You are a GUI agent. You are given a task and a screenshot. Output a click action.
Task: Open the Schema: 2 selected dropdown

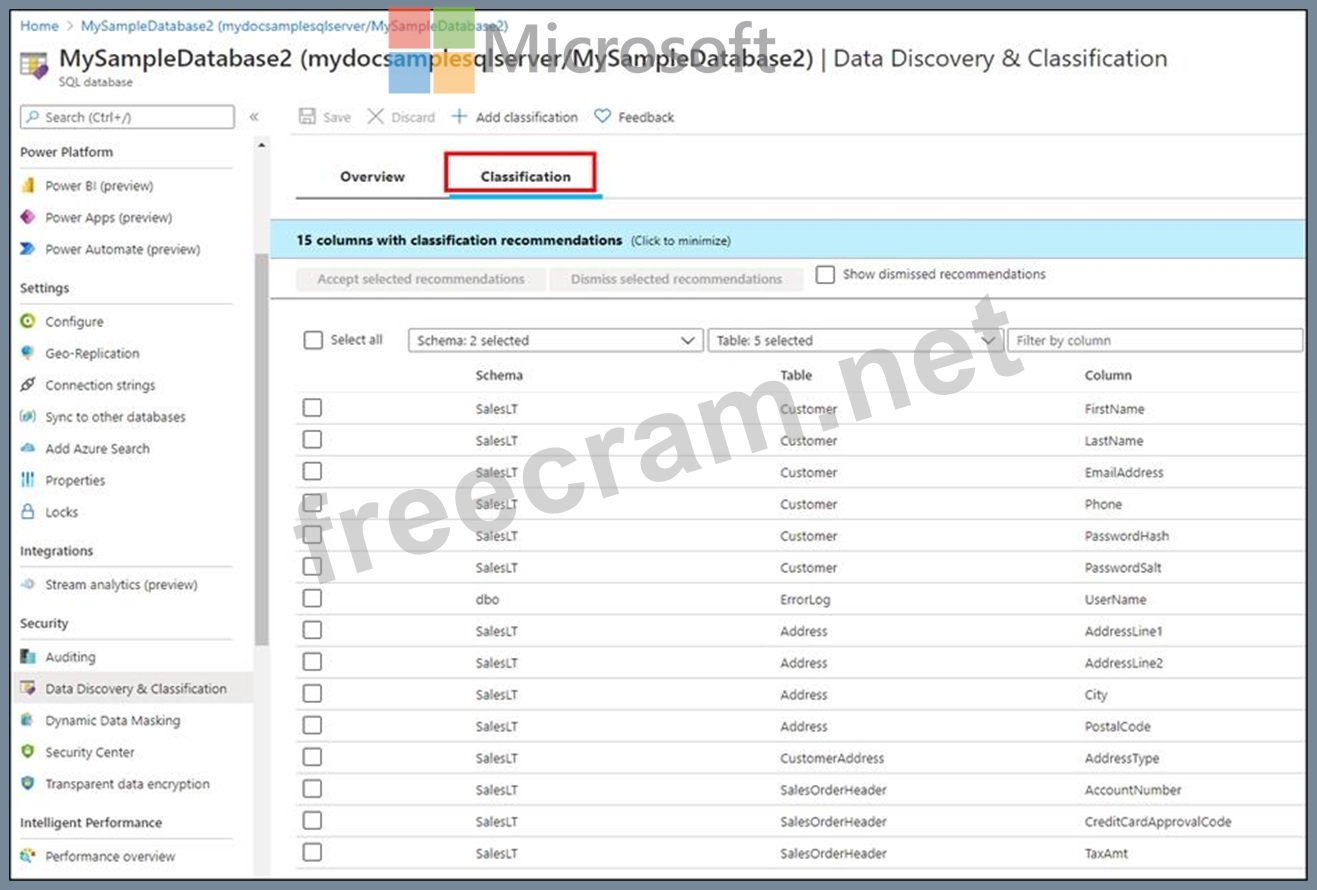point(555,341)
